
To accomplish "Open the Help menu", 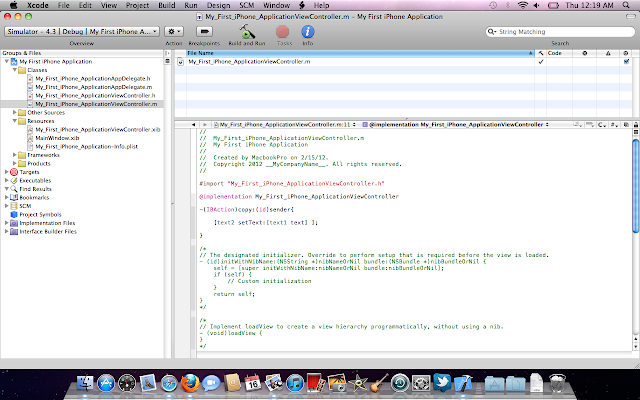I will point(321,5).
